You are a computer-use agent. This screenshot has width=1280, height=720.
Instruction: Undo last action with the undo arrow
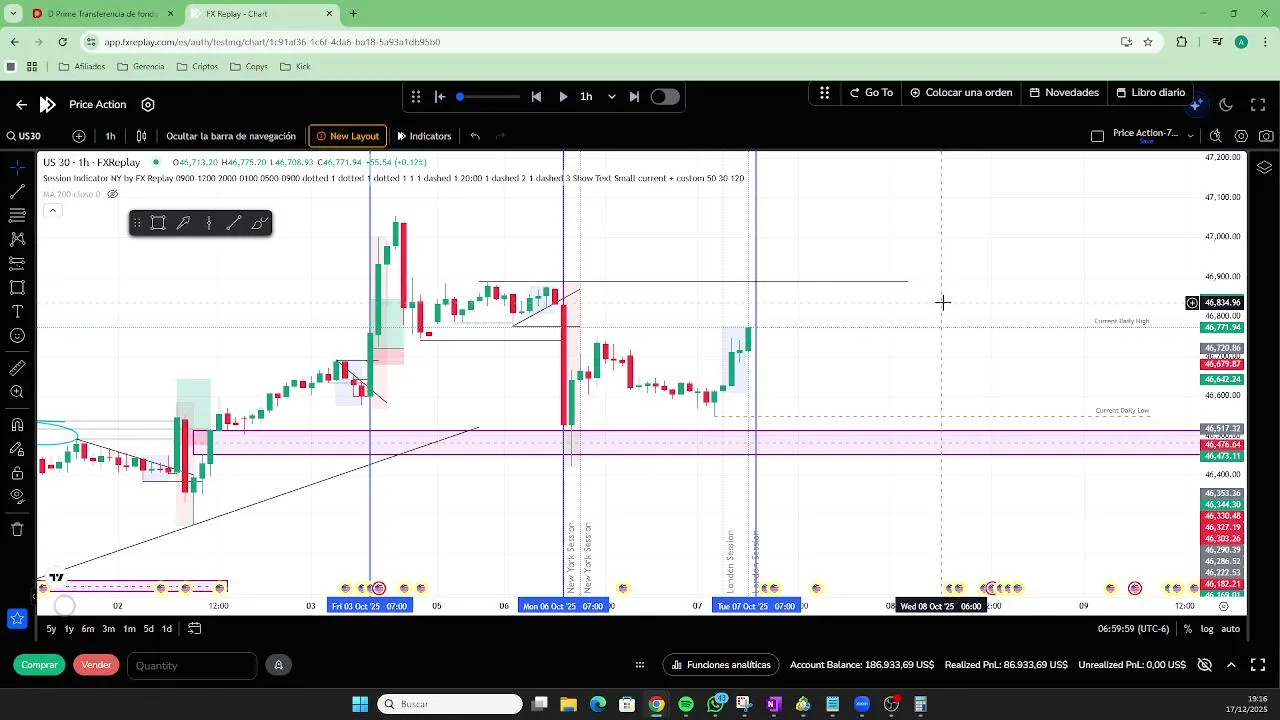click(475, 136)
